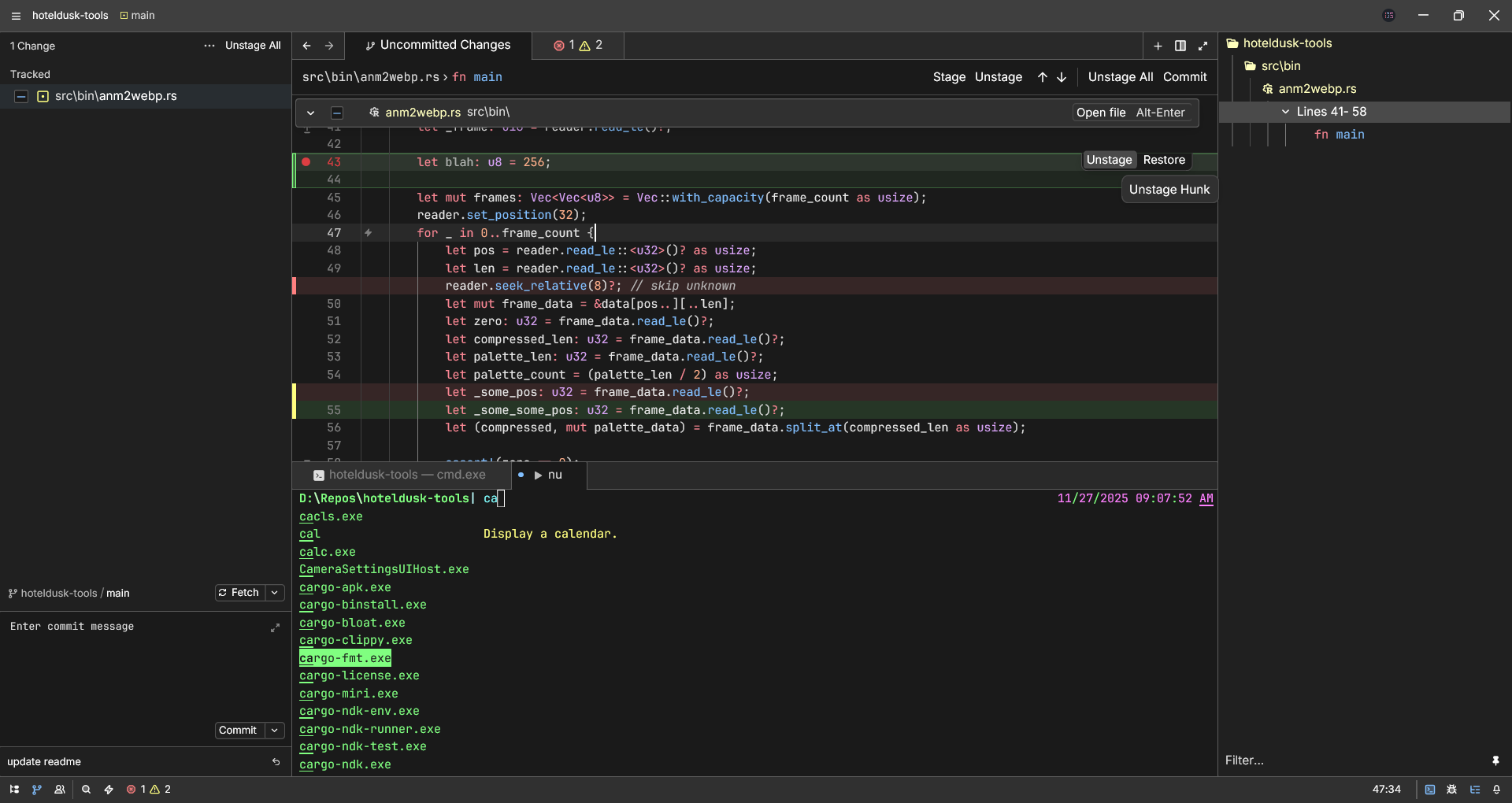Collapse Lines 41-58 in outline
The height and width of the screenshot is (803, 1512).
tap(1286, 112)
